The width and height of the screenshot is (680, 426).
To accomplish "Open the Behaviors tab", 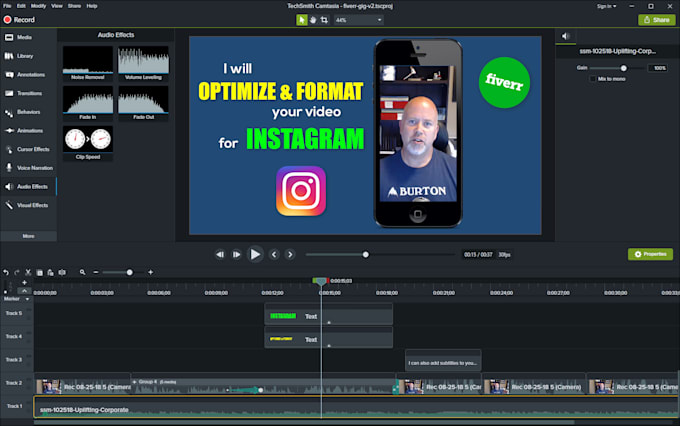I will coord(28,112).
